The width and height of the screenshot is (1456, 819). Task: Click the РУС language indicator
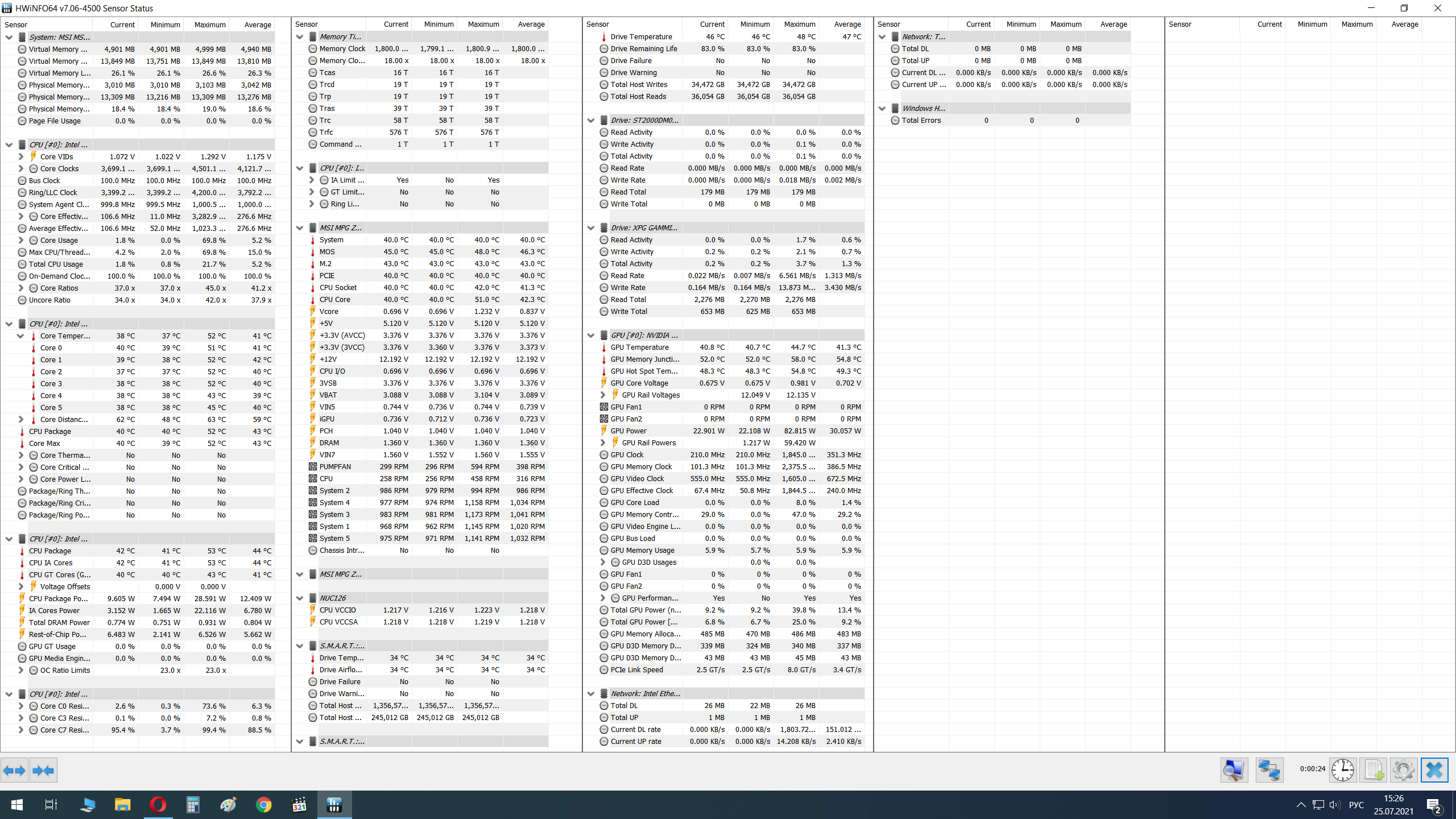(1356, 805)
